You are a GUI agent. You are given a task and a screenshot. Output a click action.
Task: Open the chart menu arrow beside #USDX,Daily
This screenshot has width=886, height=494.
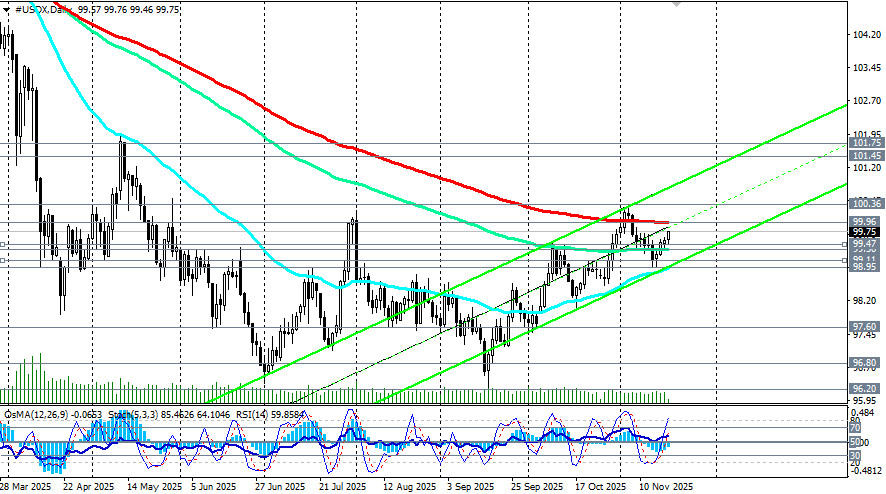tap(6, 10)
